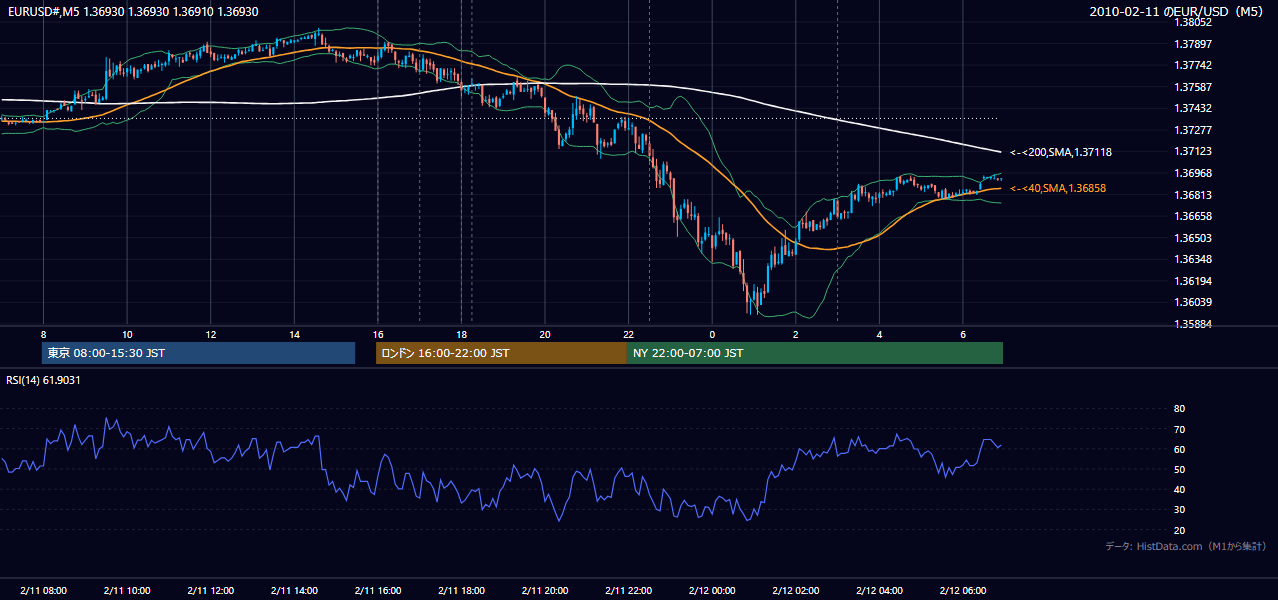
Task: Click price axis label 1.35884
Action: [x=1194, y=324]
